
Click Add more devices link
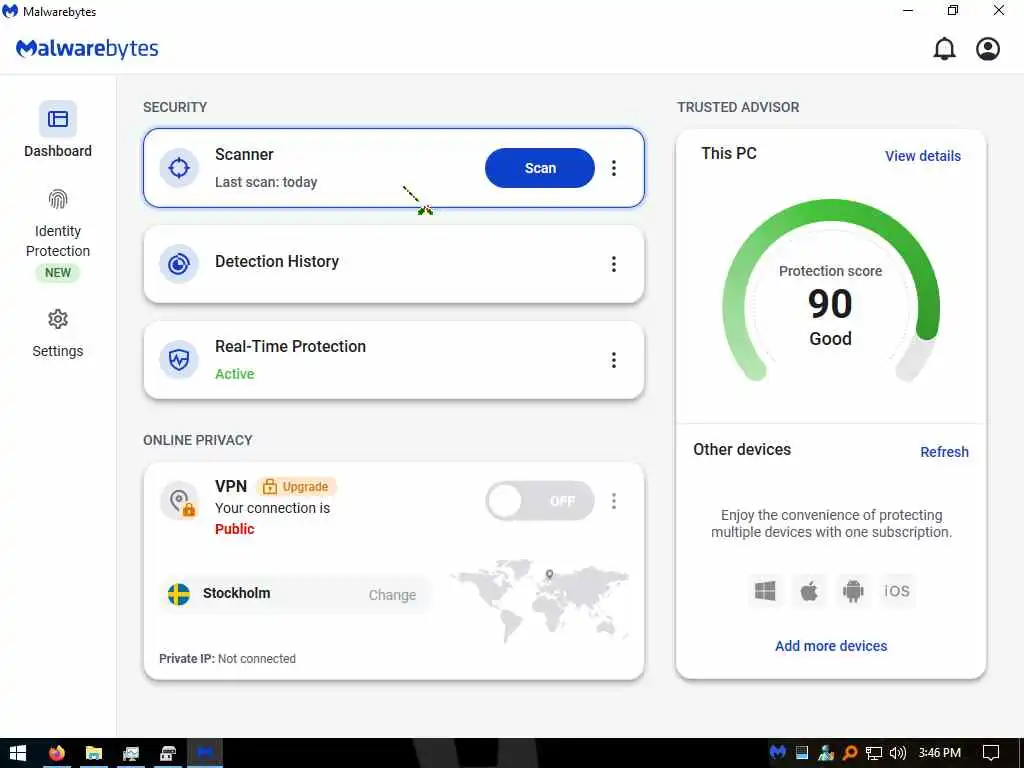click(x=831, y=646)
